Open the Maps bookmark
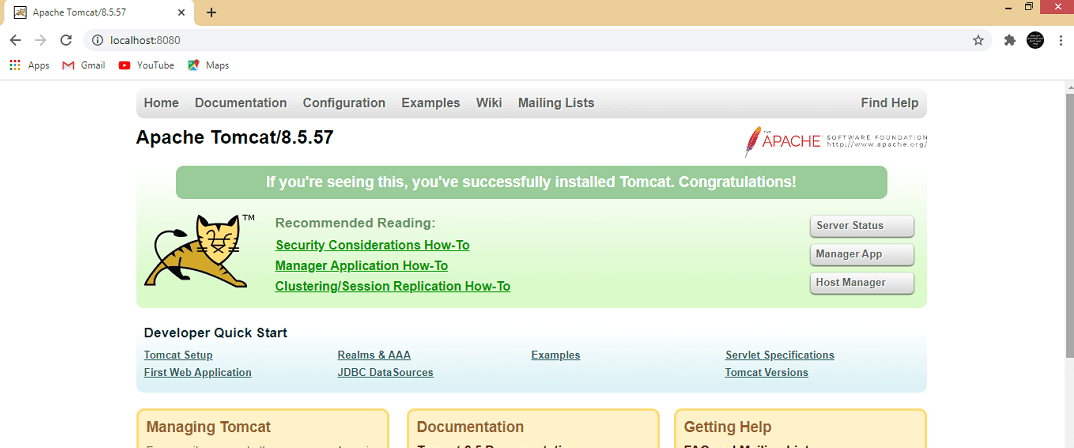The height and width of the screenshot is (448, 1074). [x=208, y=65]
